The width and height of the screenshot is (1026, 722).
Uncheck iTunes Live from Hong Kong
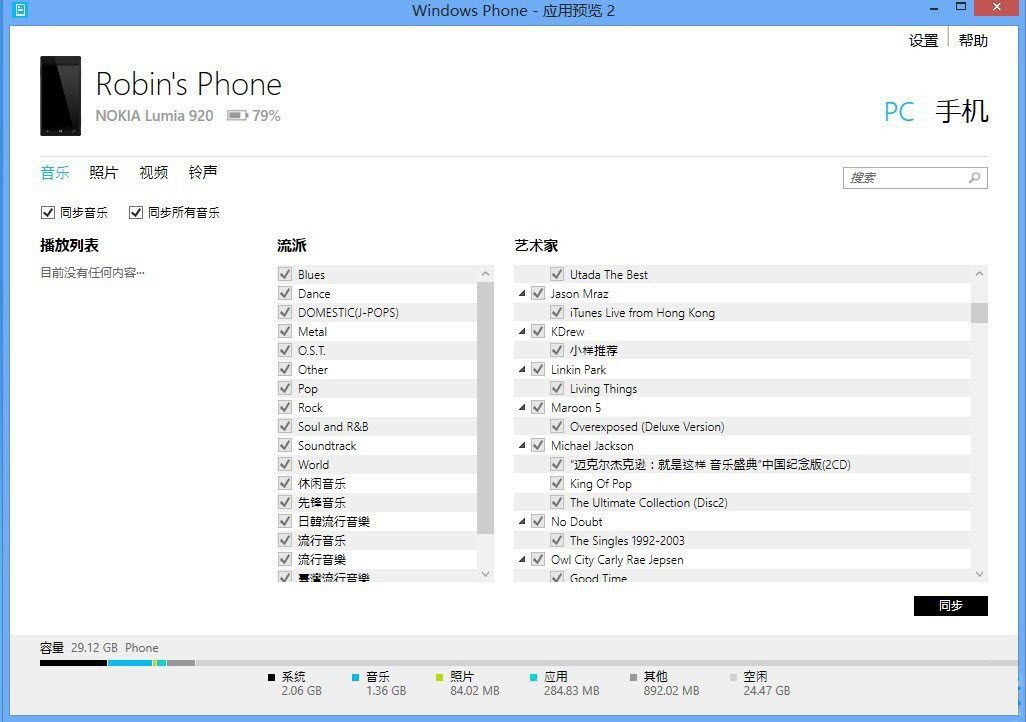coord(557,312)
